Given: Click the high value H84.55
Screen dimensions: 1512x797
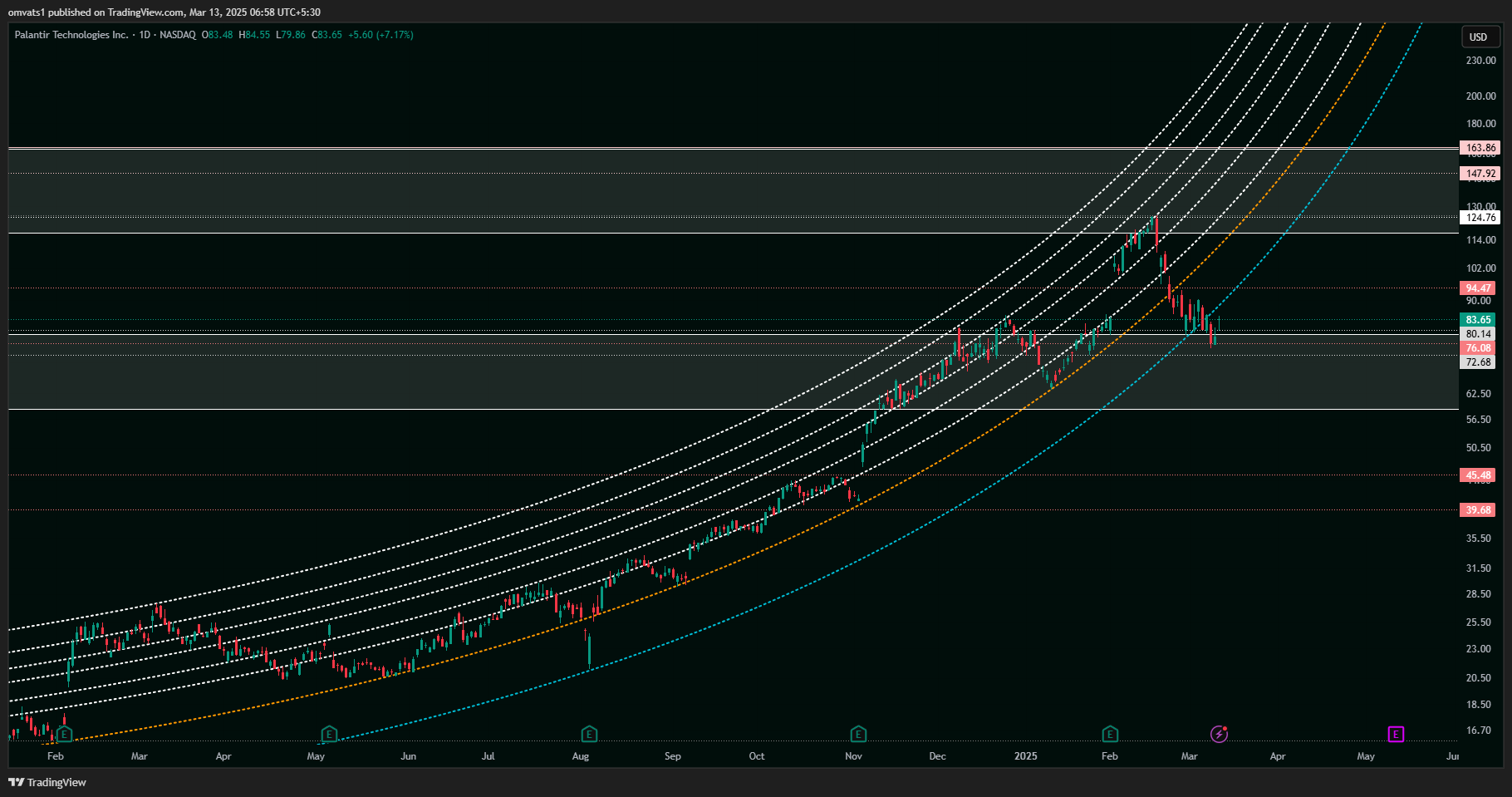Looking at the screenshot, I should (254, 35).
